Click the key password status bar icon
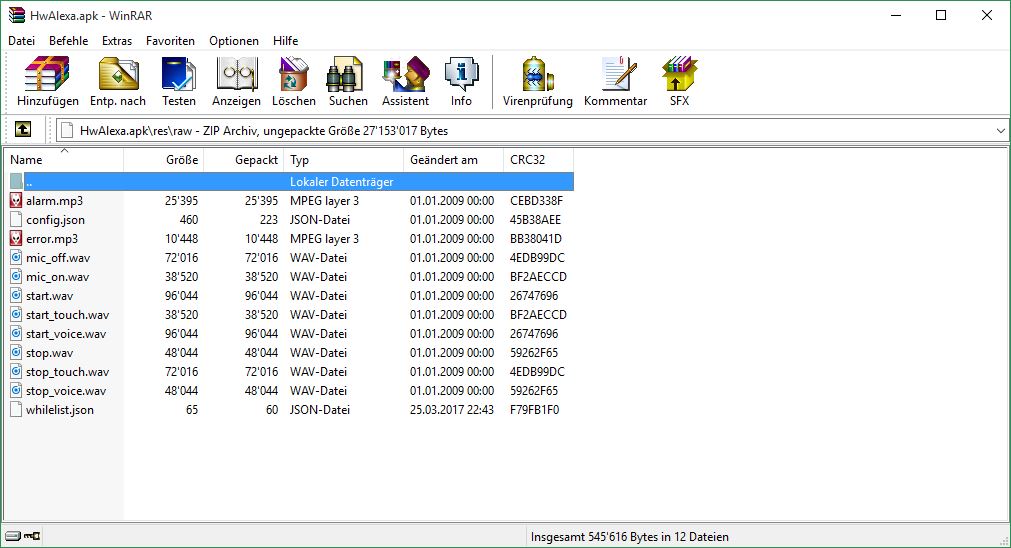1011x548 pixels. click(32, 536)
